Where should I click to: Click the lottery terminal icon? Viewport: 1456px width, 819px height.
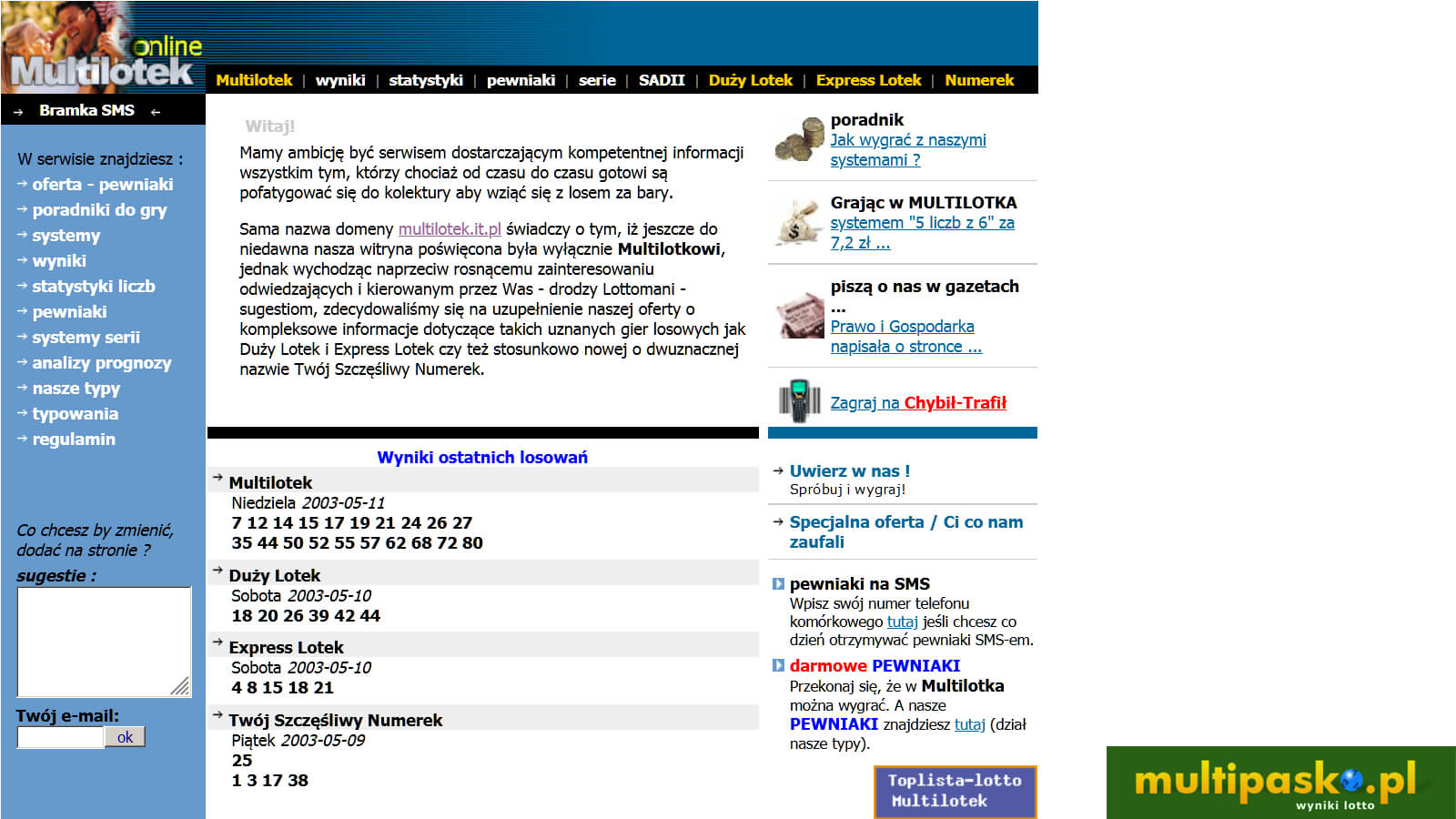tap(799, 400)
